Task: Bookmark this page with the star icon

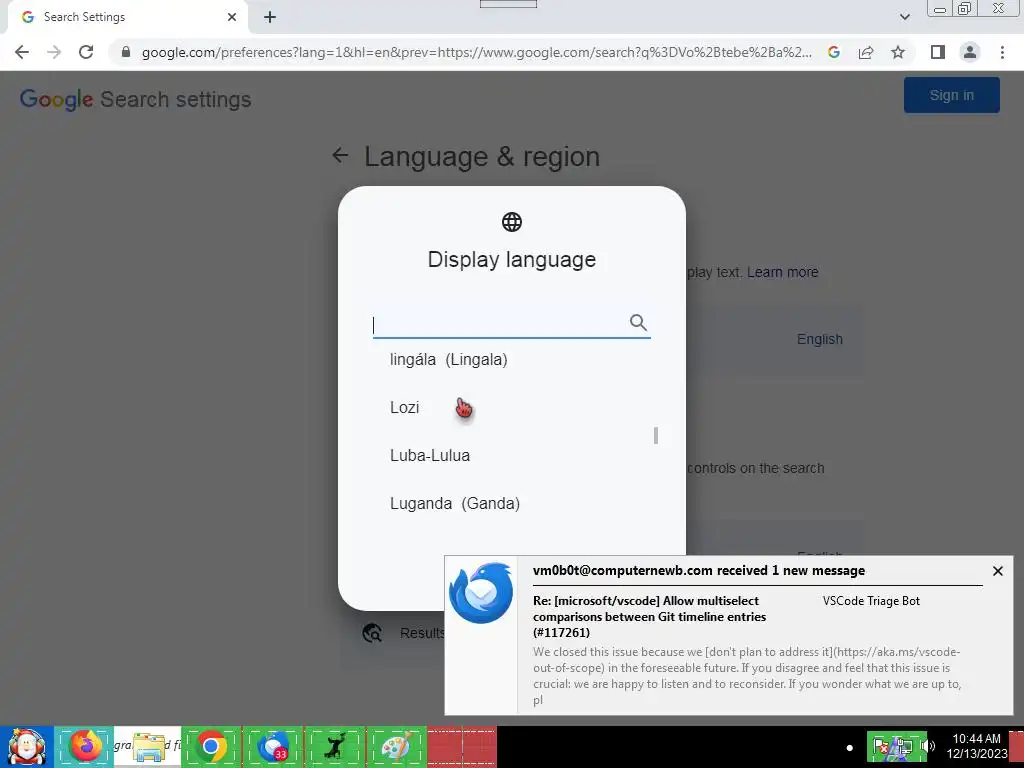Action: click(x=898, y=52)
